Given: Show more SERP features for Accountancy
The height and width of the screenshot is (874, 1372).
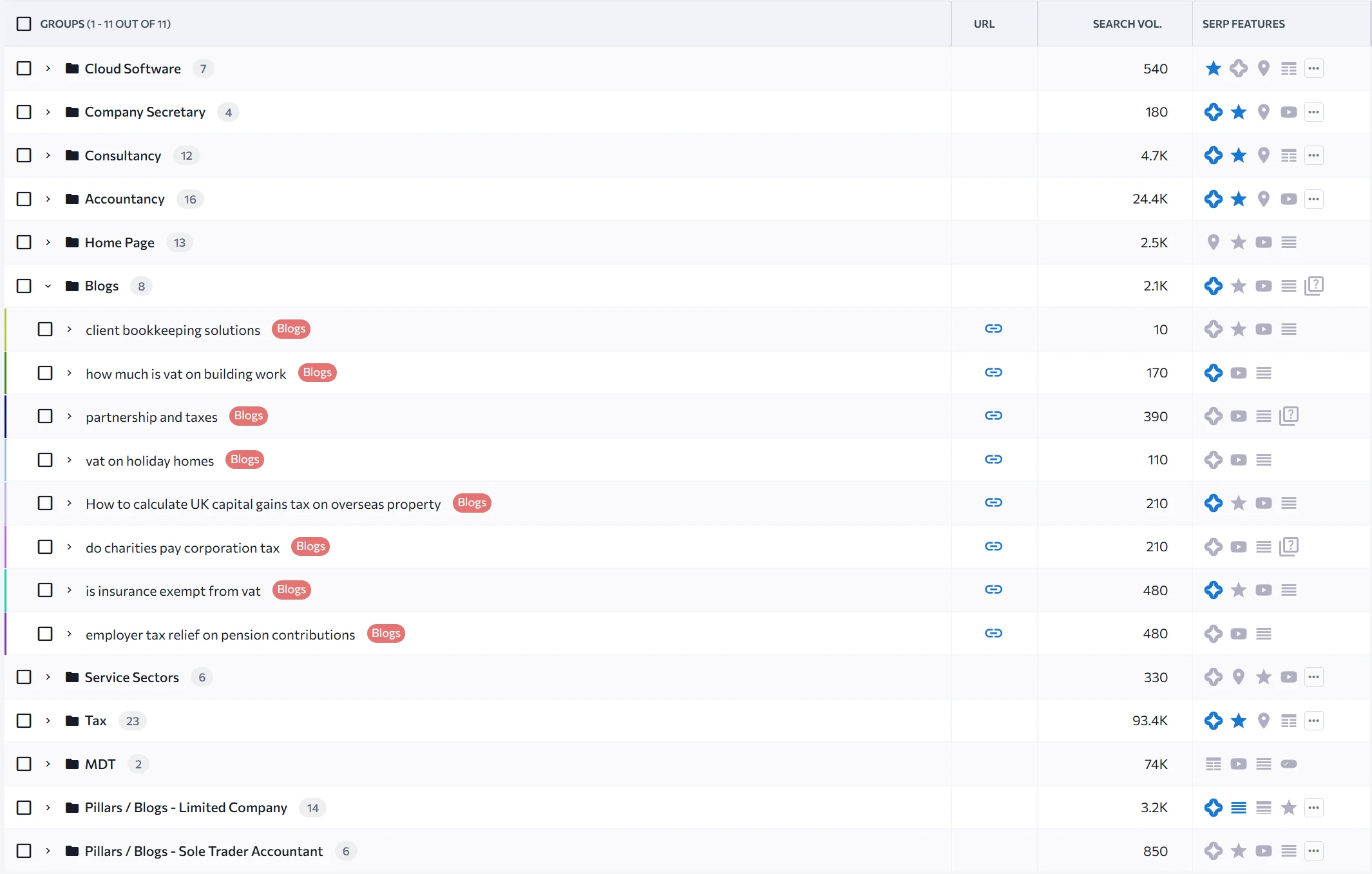Looking at the screenshot, I should click(x=1314, y=199).
